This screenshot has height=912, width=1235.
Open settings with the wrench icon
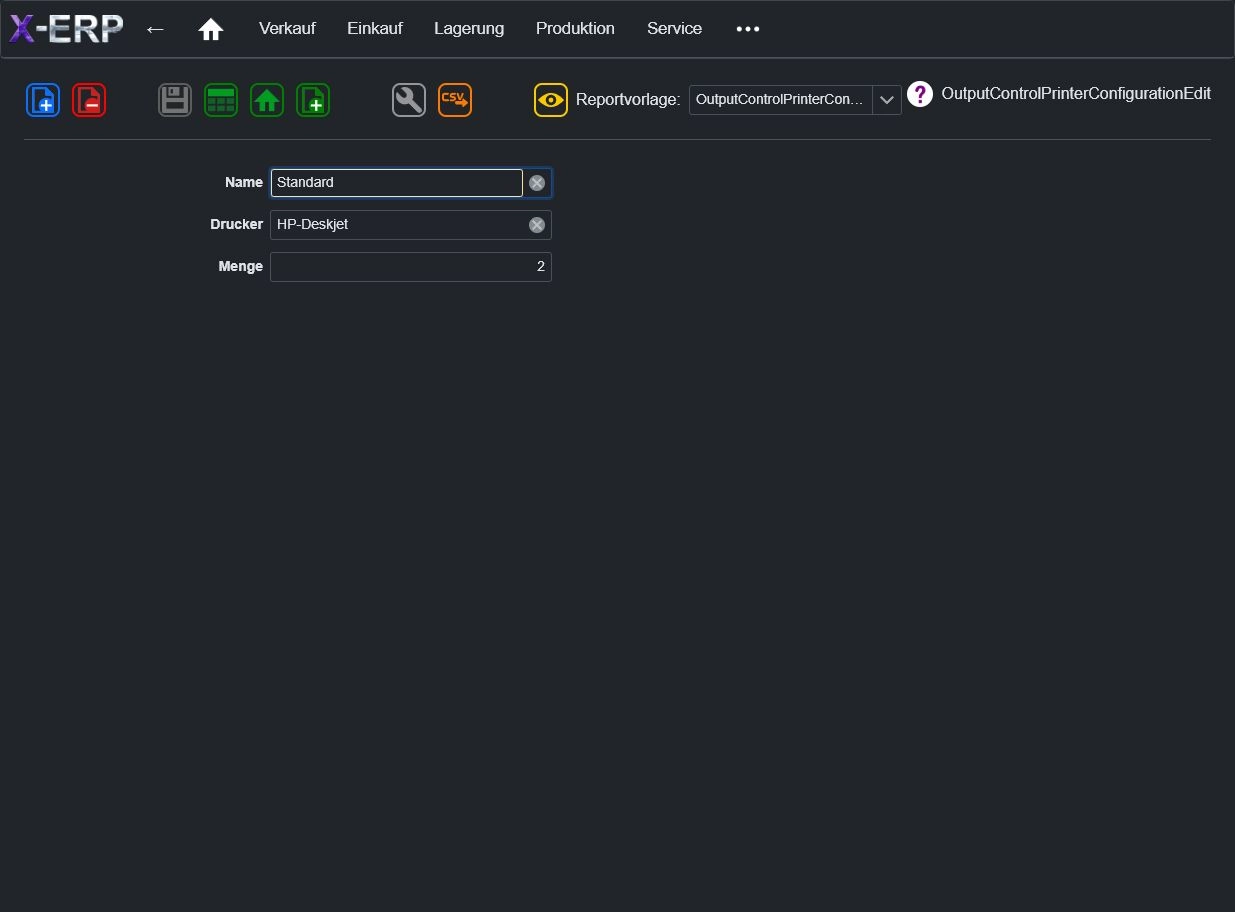(409, 100)
